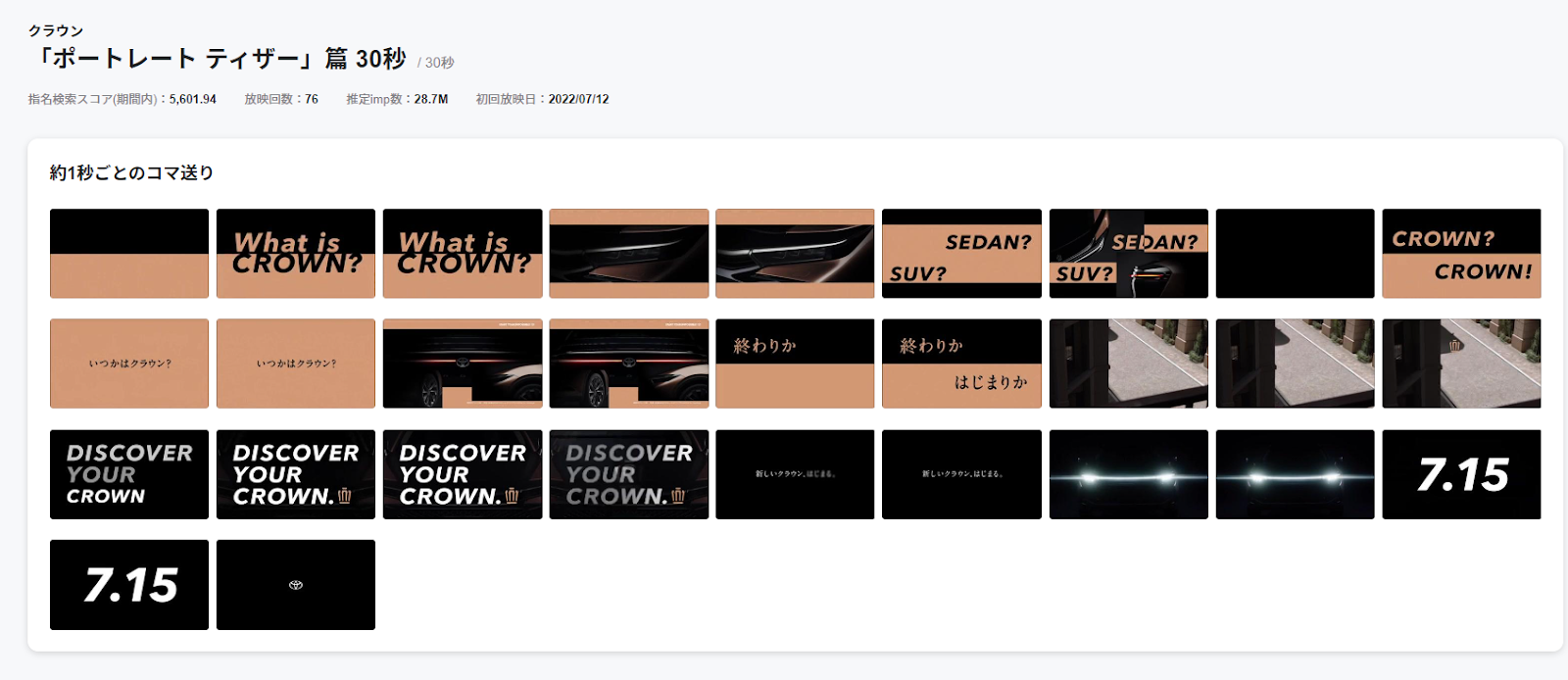Screen dimensions: 1568x680
Task: Click the score value '5,601.94'
Action: [193, 99]
